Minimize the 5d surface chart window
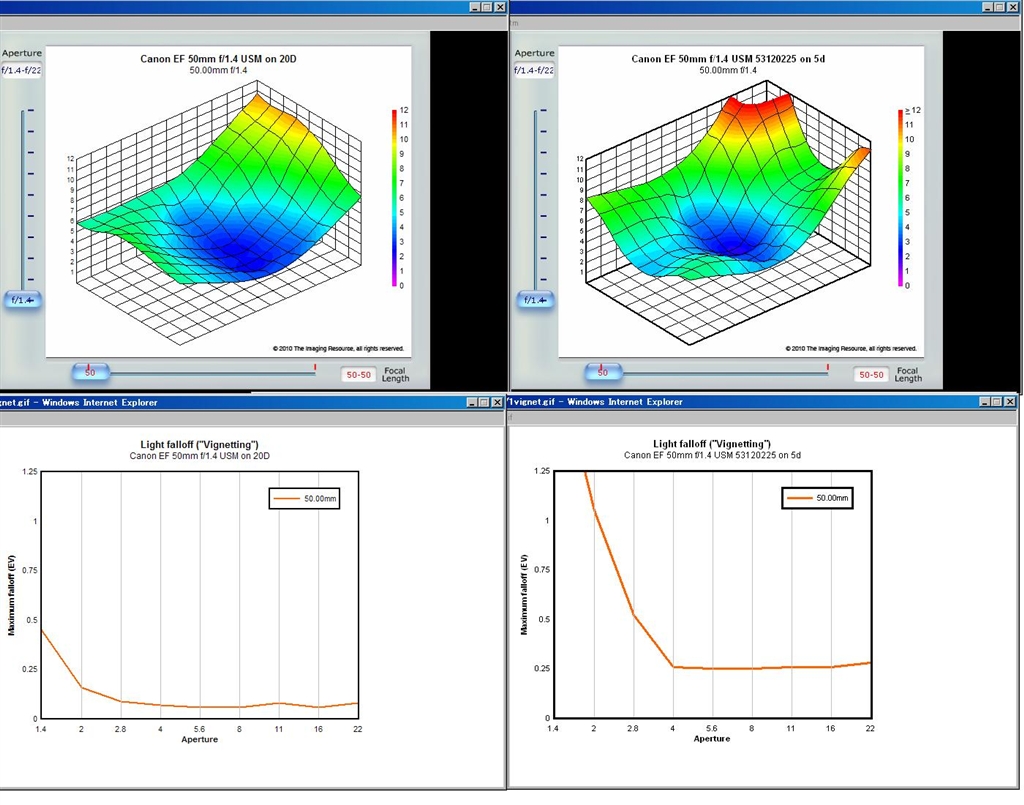Image resolution: width=1024 pixels, height=805 pixels. coord(989,7)
